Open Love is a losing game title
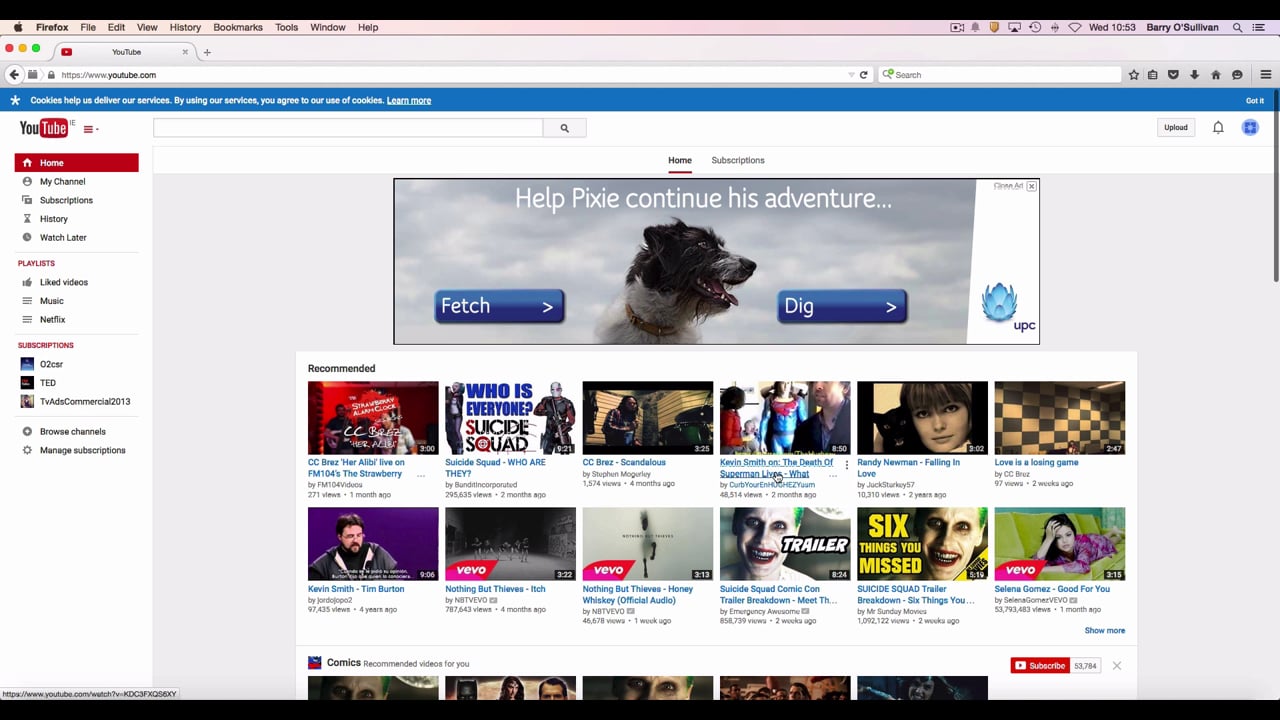1280x720 pixels. coord(1036,463)
